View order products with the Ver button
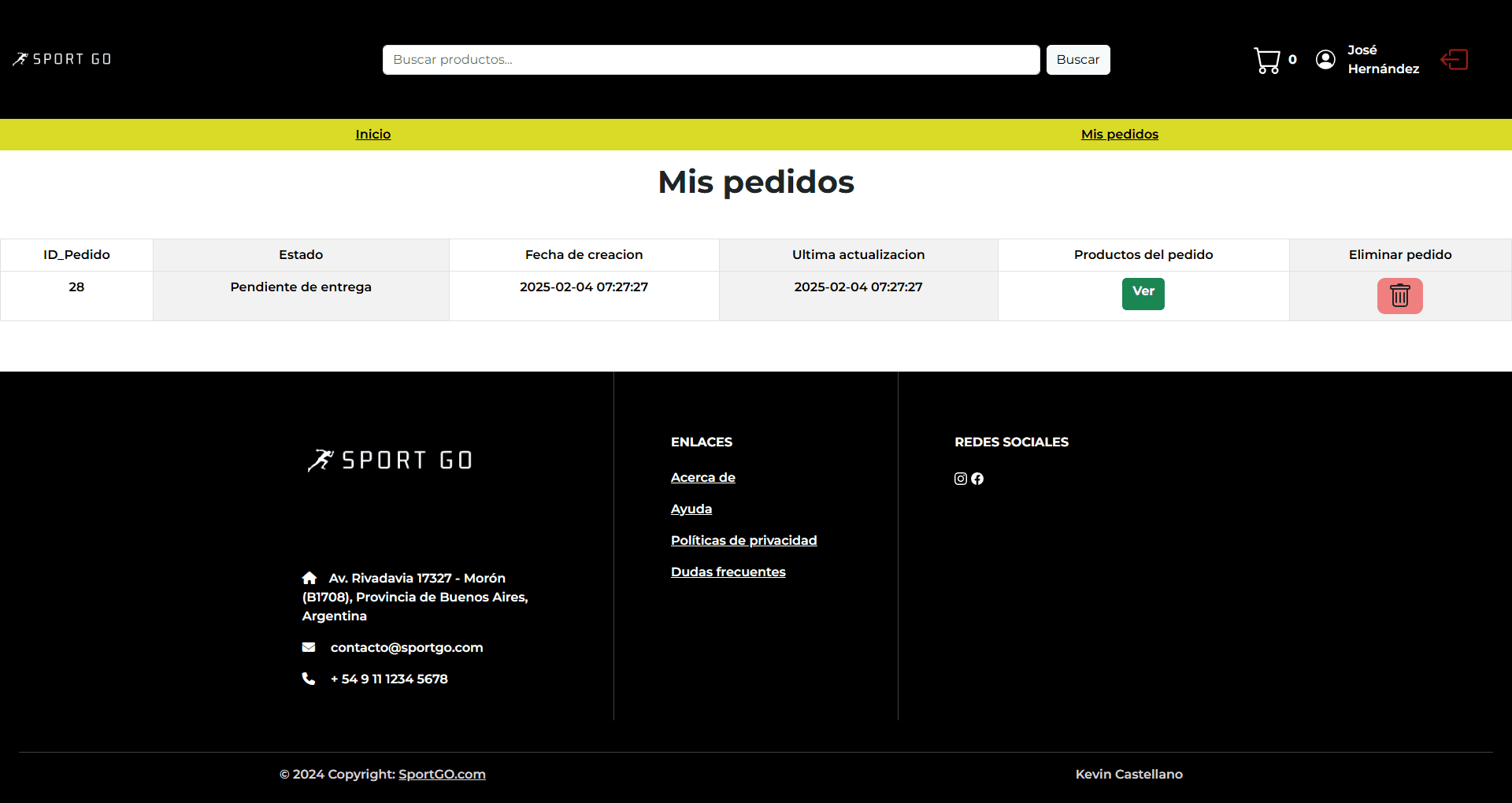Viewport: 1512px width, 803px height. pos(1143,294)
